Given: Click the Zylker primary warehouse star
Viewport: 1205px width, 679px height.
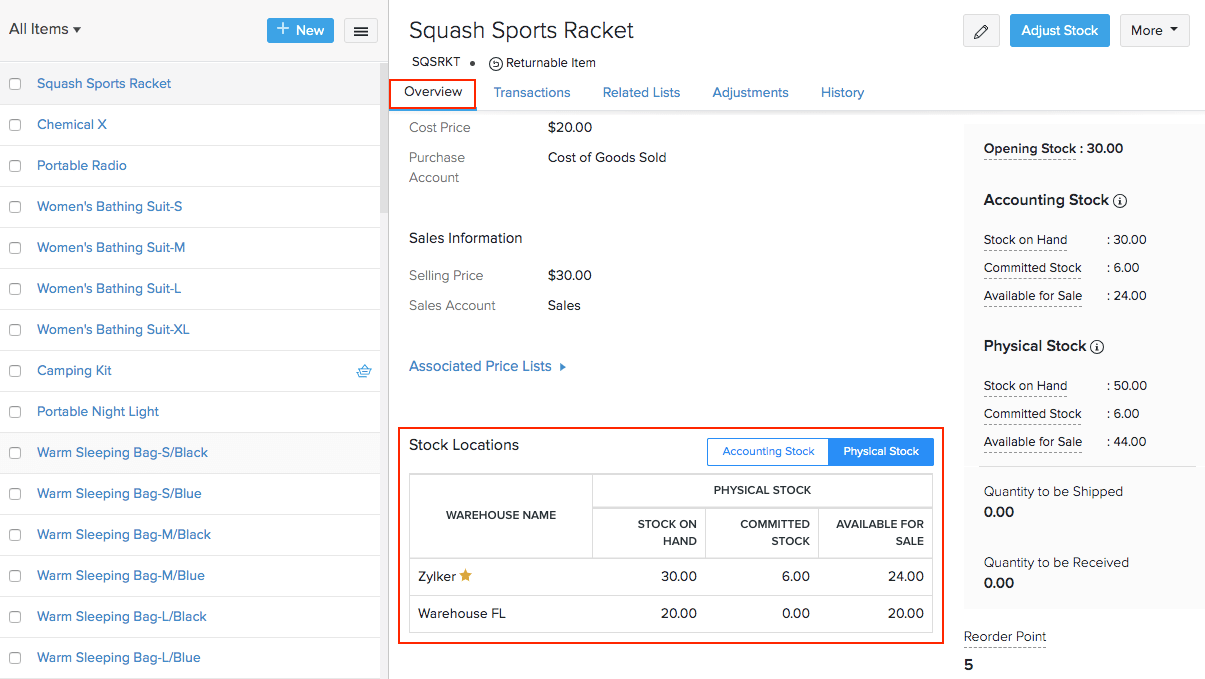Looking at the screenshot, I should point(465,576).
